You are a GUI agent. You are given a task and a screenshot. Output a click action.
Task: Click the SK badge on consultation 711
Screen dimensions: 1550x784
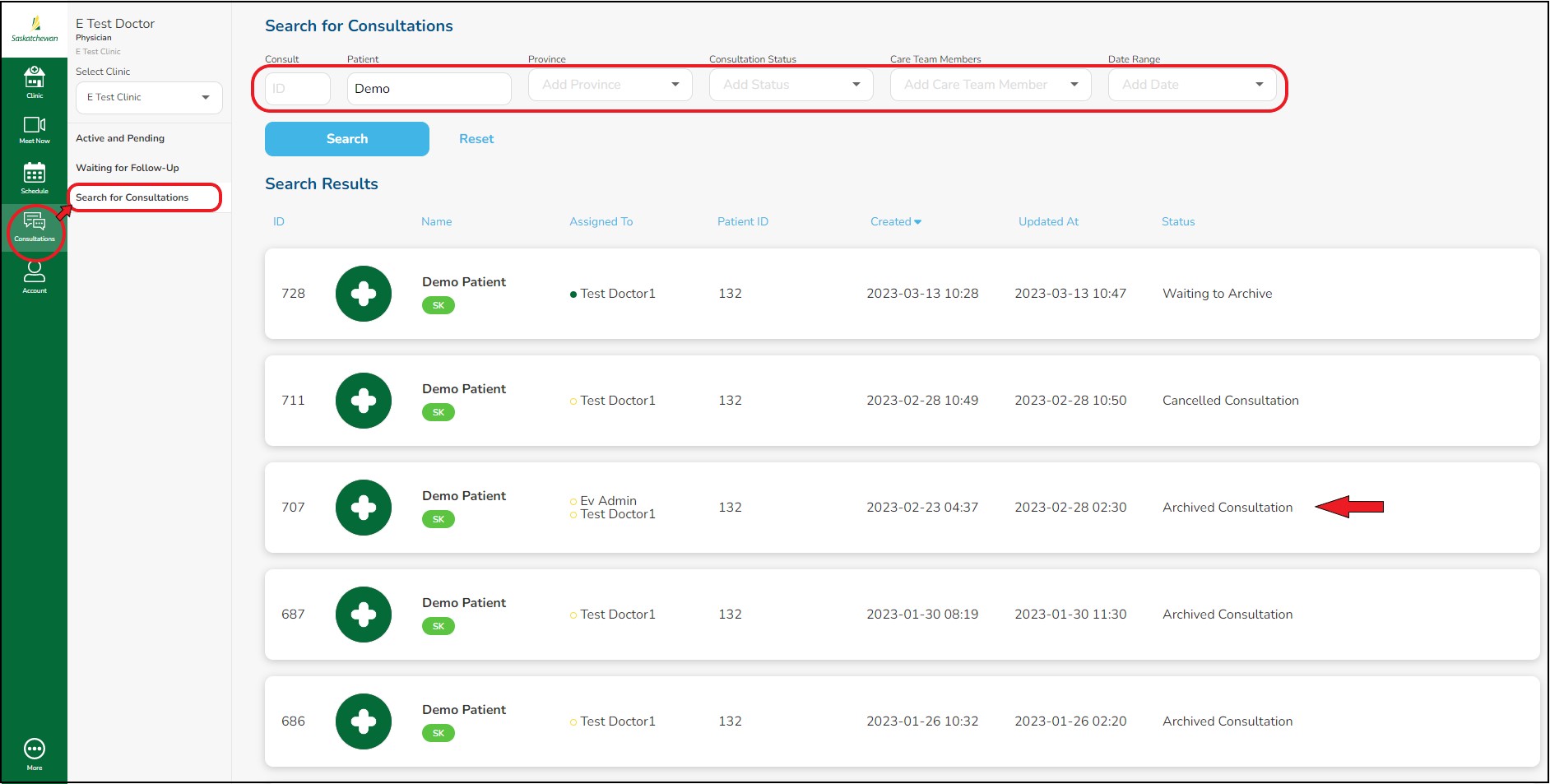point(438,412)
